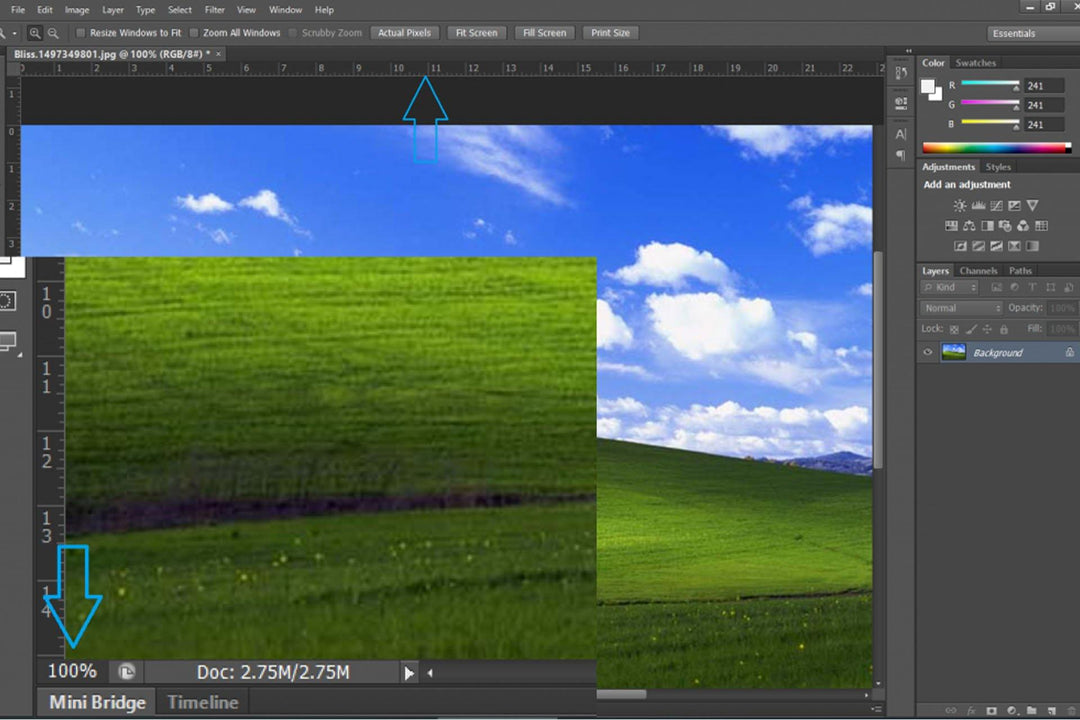Add a Gradient Map adjustment
The image size is (1080, 720).
(x=1032, y=246)
